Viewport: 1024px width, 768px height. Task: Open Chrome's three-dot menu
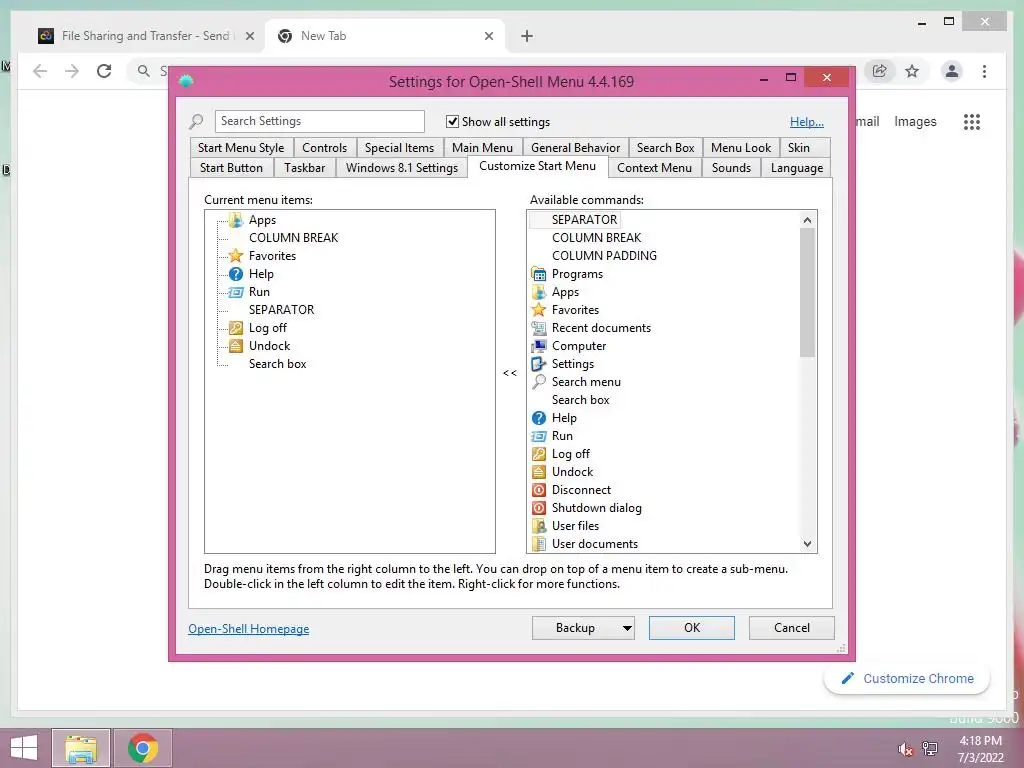[x=984, y=71]
